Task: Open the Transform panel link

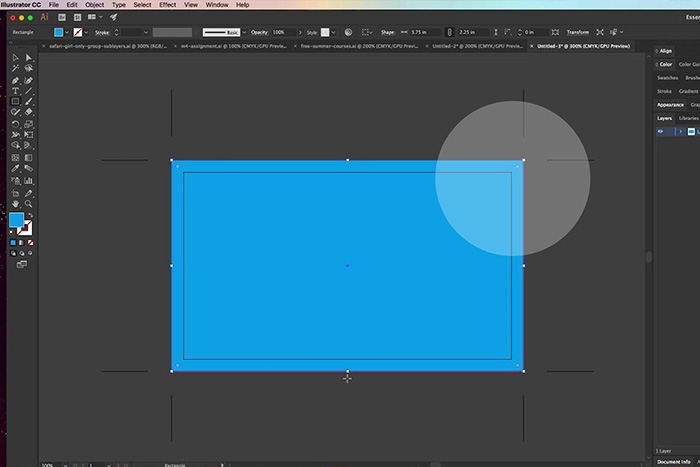Action: coord(578,32)
